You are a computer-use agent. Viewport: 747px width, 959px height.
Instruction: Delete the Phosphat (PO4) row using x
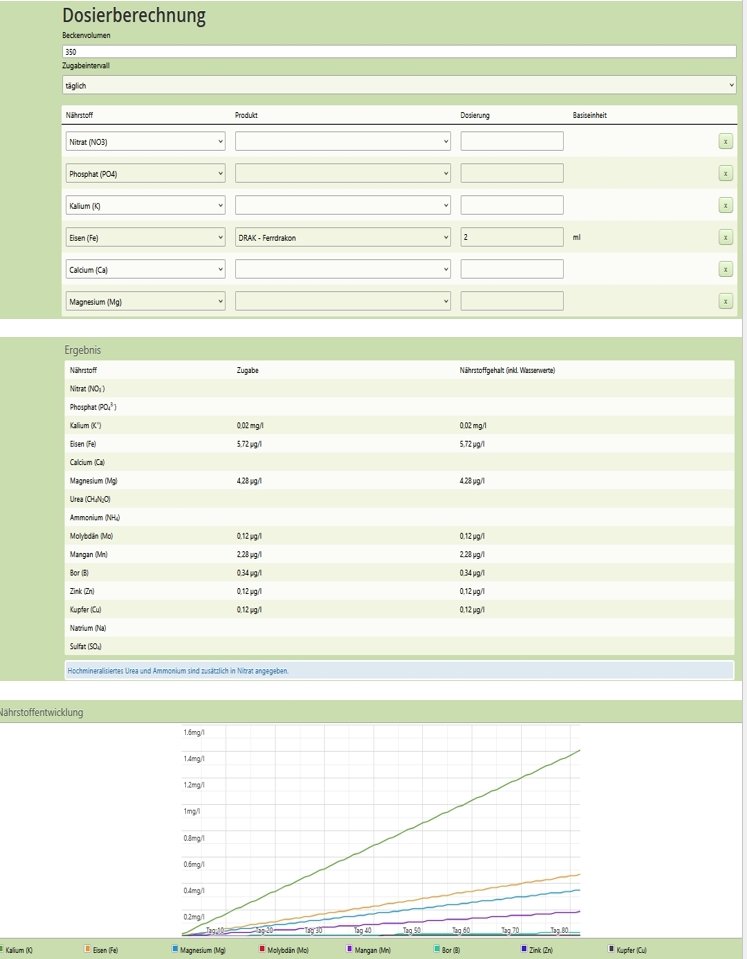coord(725,173)
